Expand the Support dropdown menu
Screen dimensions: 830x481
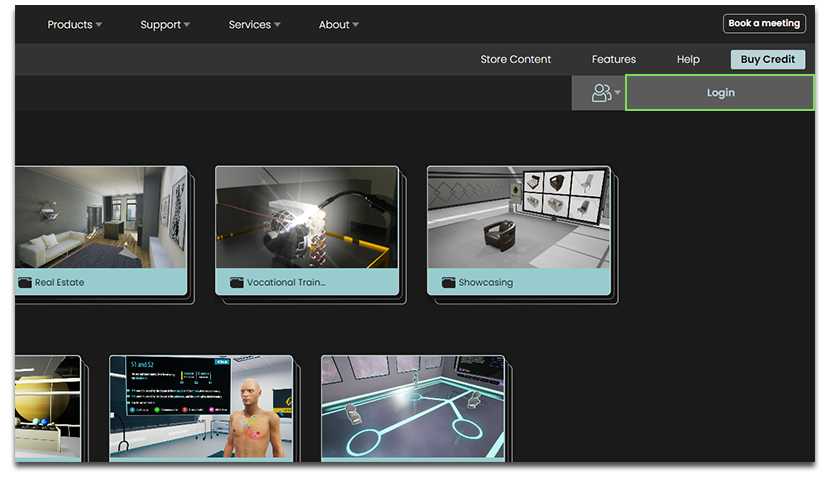165,25
